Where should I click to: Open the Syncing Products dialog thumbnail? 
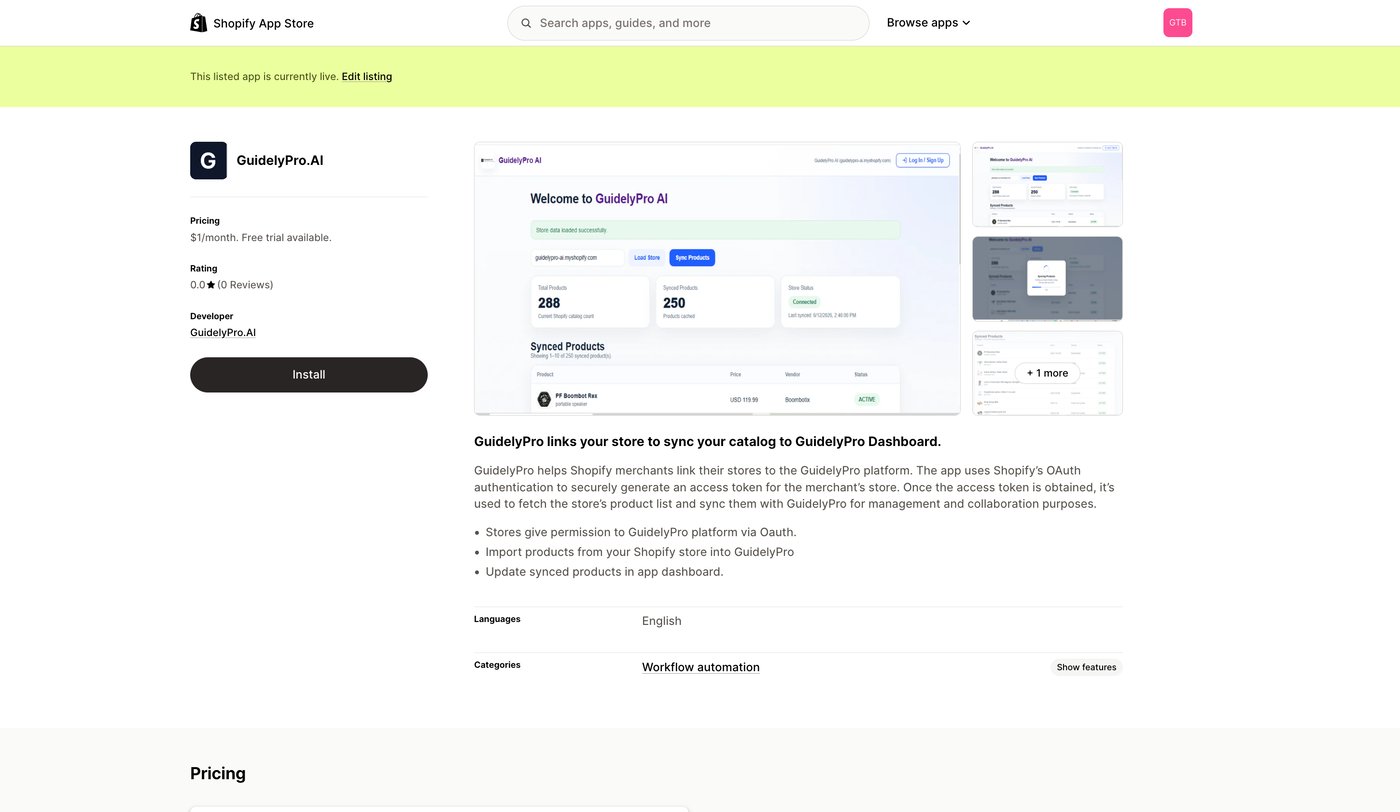tap(1047, 279)
